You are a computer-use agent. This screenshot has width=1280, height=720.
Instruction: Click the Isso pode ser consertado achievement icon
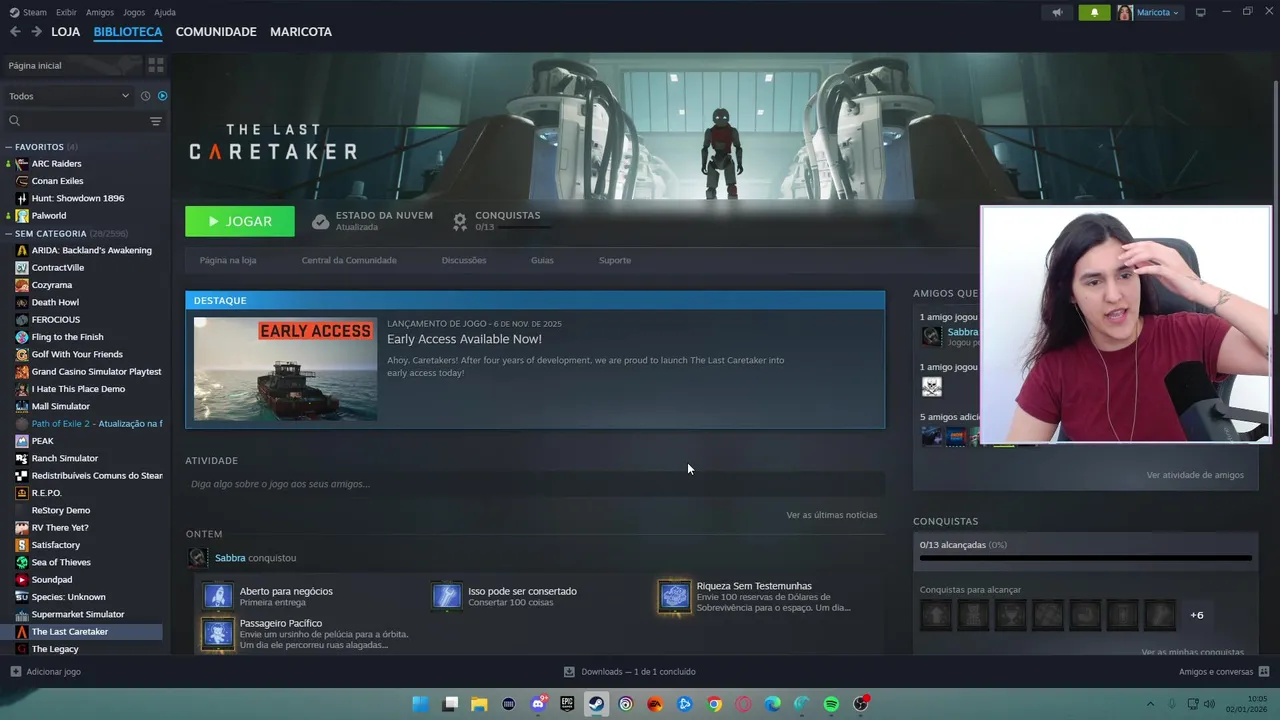click(447, 596)
